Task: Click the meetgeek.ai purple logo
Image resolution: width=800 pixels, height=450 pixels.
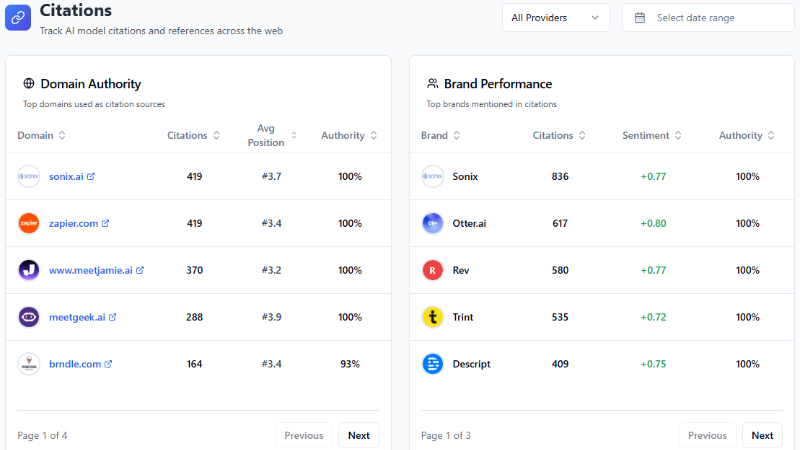Action: pos(29,317)
